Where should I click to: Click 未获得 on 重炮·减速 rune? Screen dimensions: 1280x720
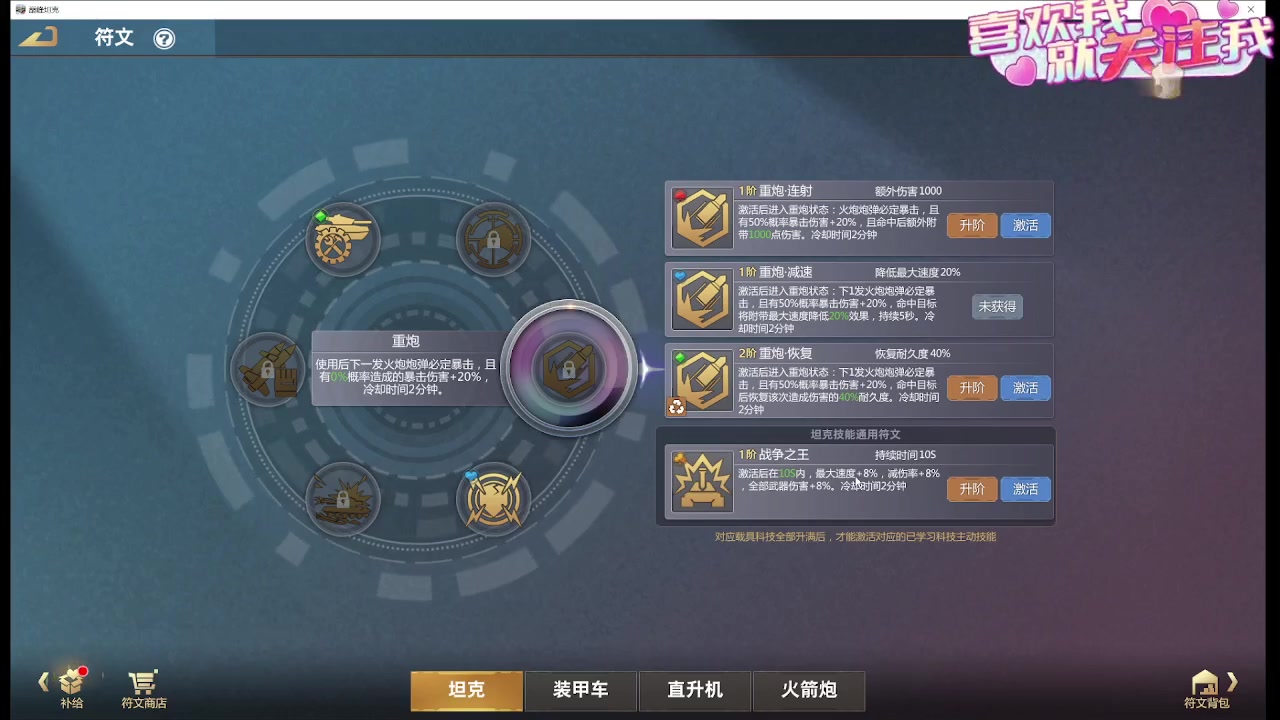(997, 307)
